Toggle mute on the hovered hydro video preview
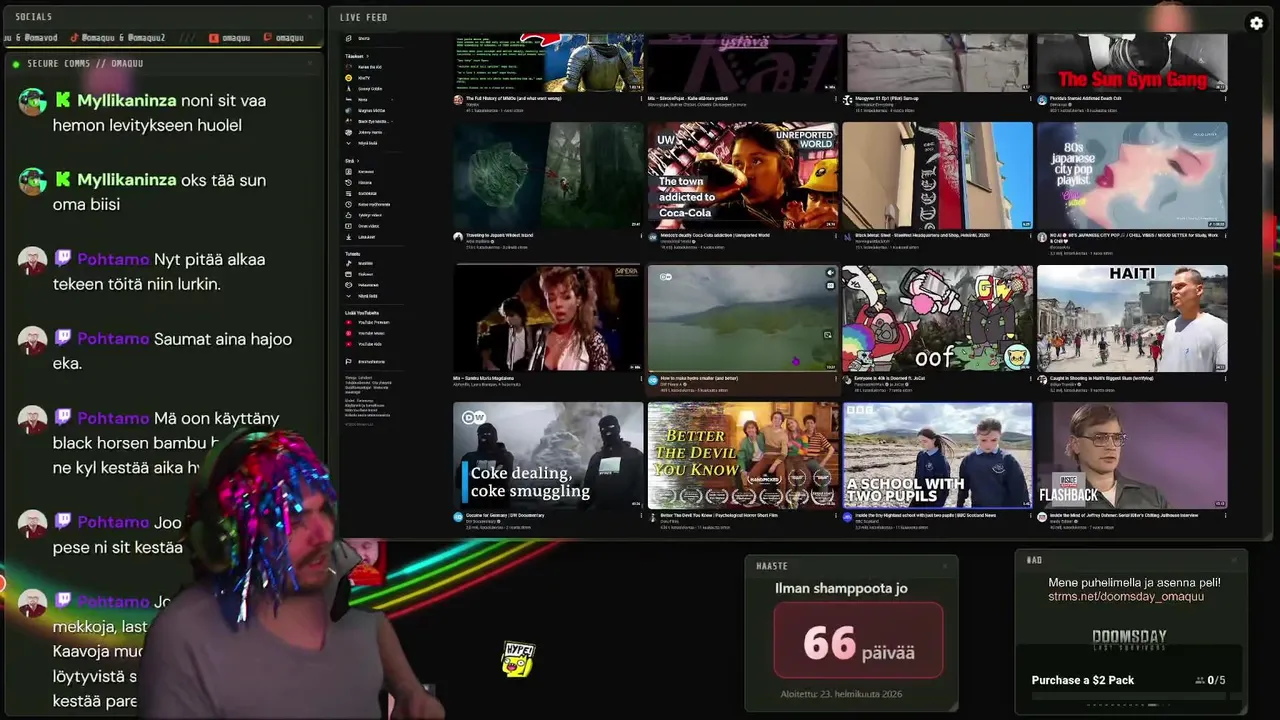This screenshot has height=720, width=1280. point(830,273)
